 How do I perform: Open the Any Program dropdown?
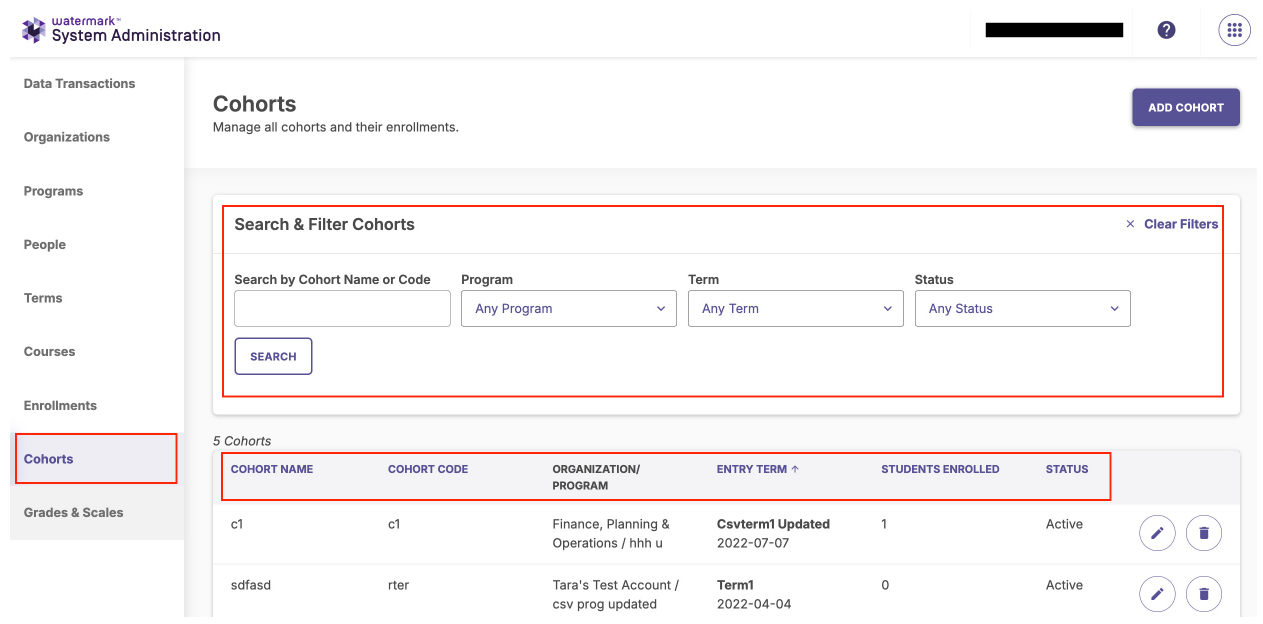click(x=569, y=309)
